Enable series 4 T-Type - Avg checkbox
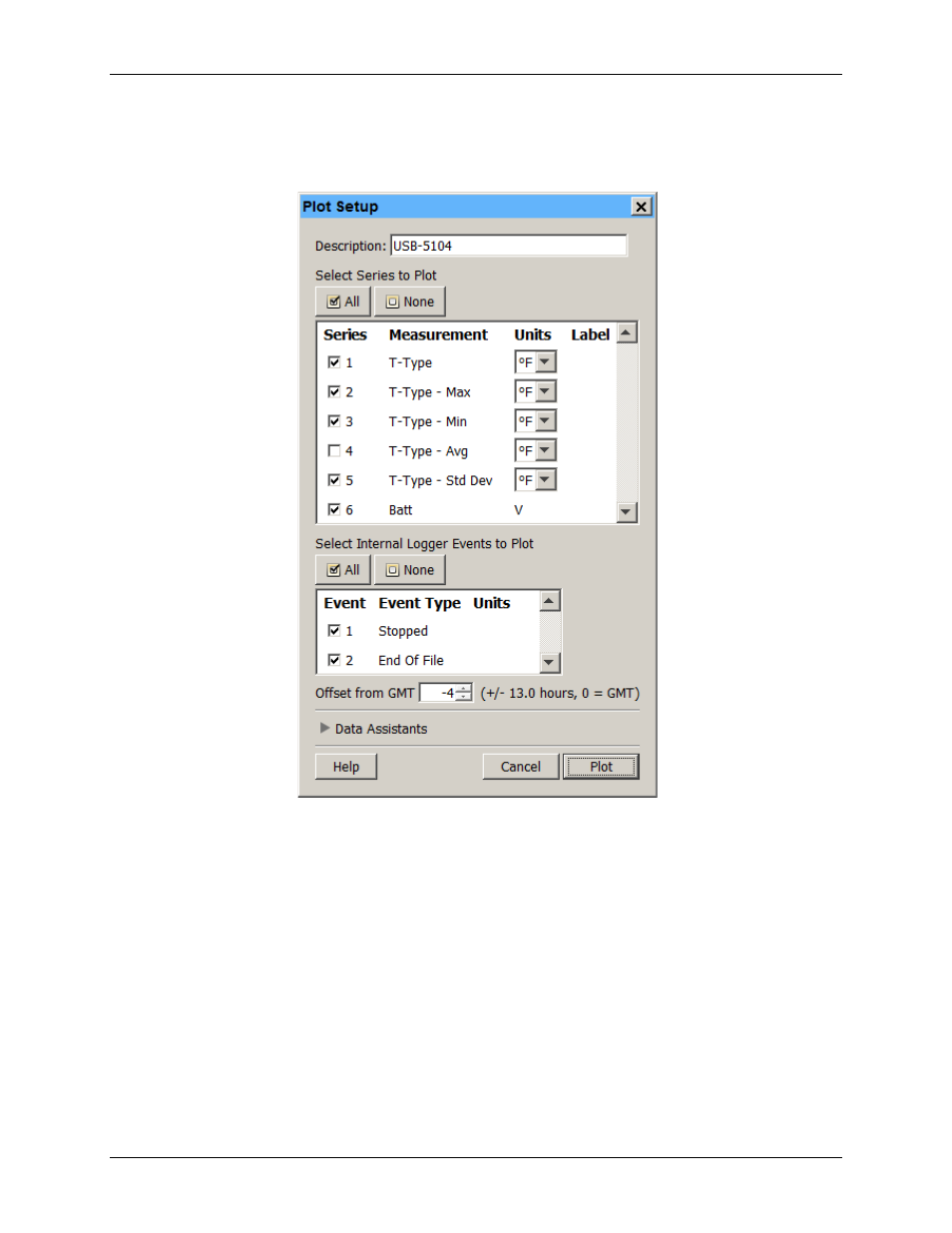This screenshot has height=1233, width=952. click(334, 450)
